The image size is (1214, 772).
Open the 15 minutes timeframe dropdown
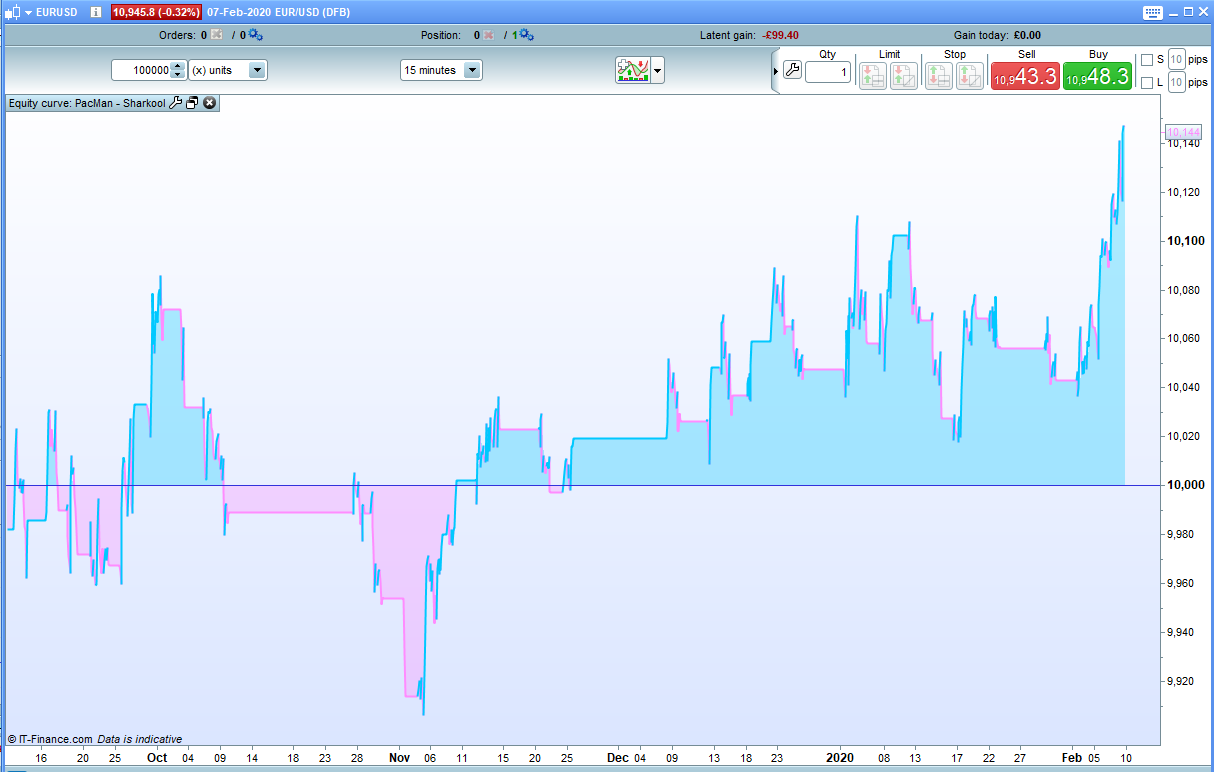click(441, 70)
